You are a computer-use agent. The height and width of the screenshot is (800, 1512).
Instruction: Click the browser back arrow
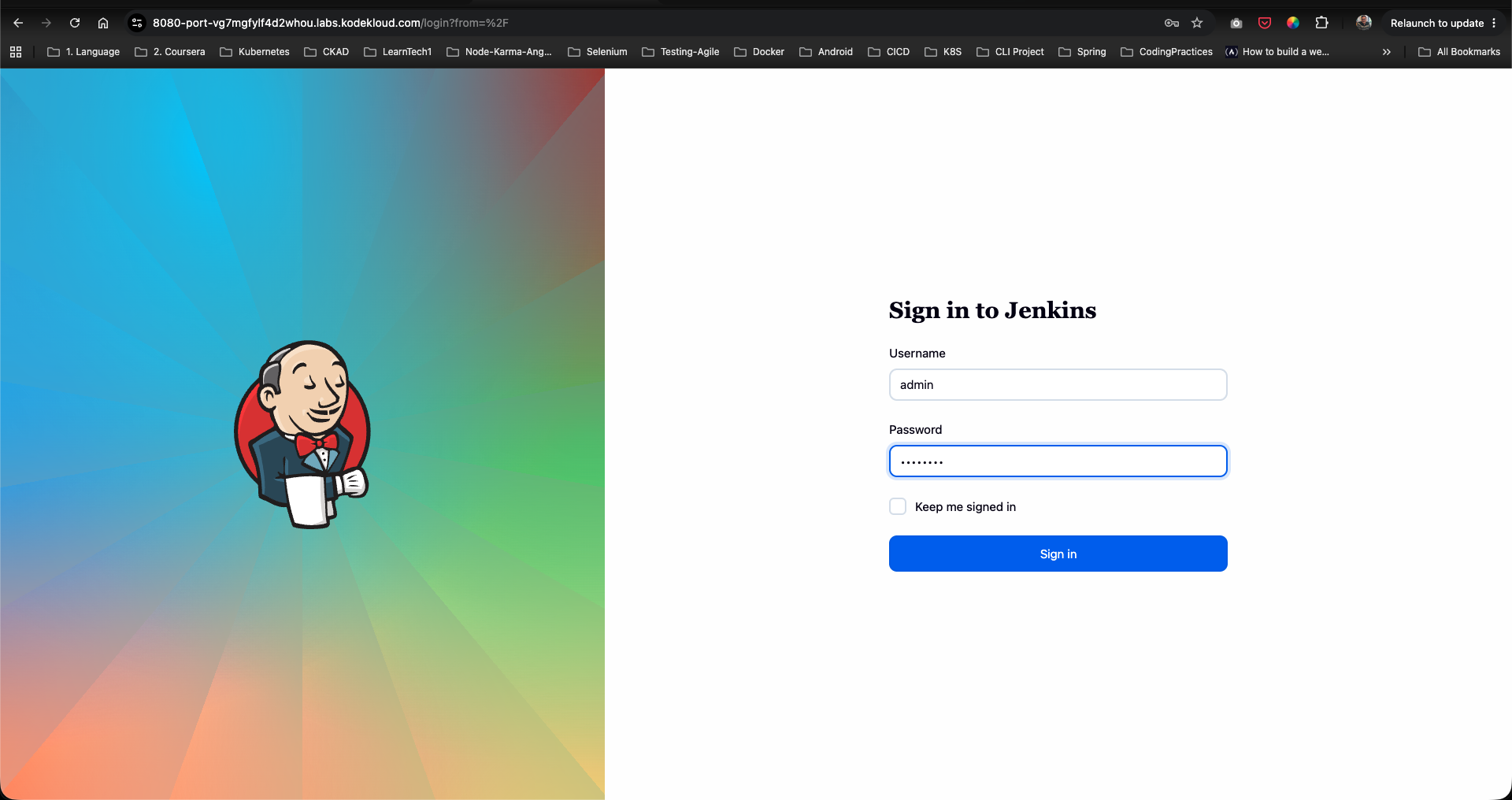point(18,23)
